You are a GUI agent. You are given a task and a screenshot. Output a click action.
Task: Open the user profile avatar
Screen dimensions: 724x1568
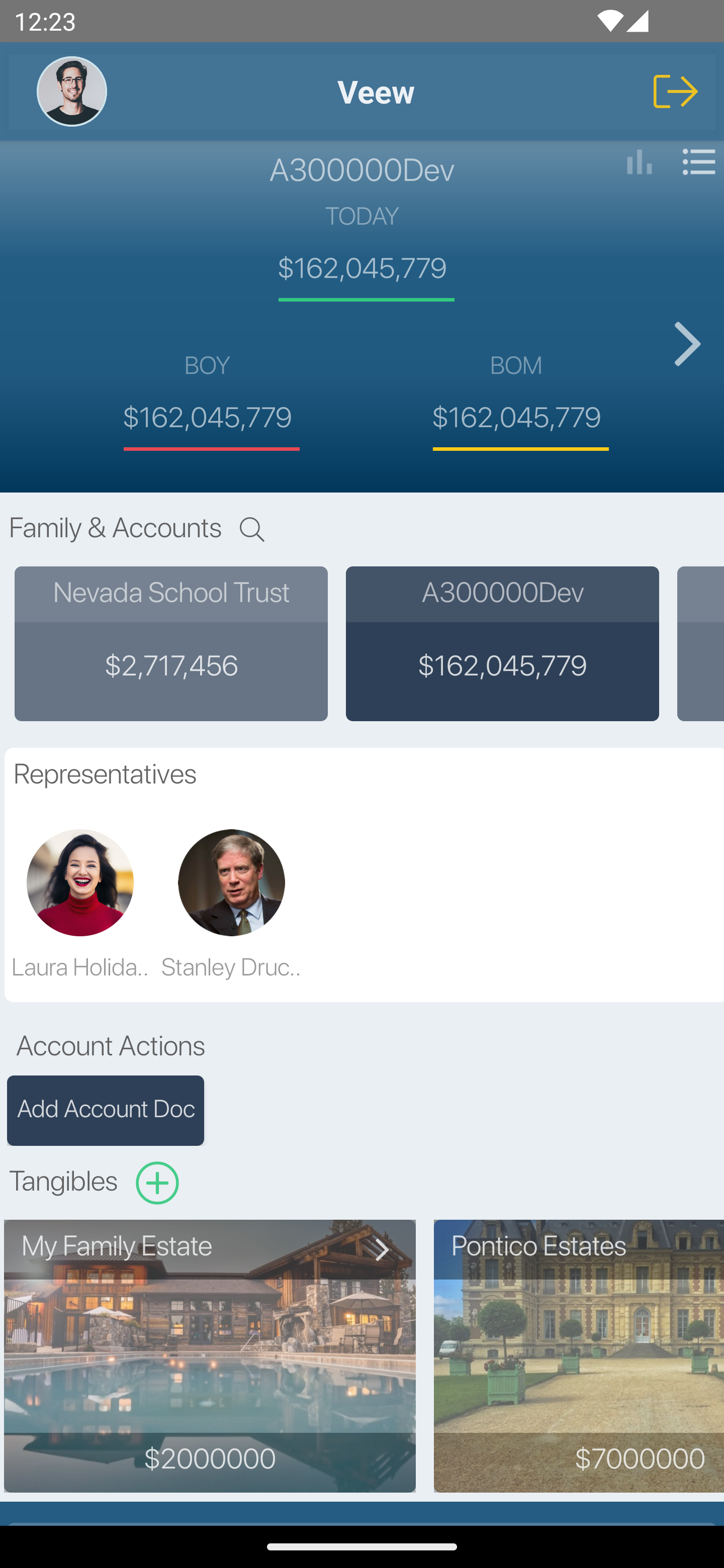click(72, 91)
